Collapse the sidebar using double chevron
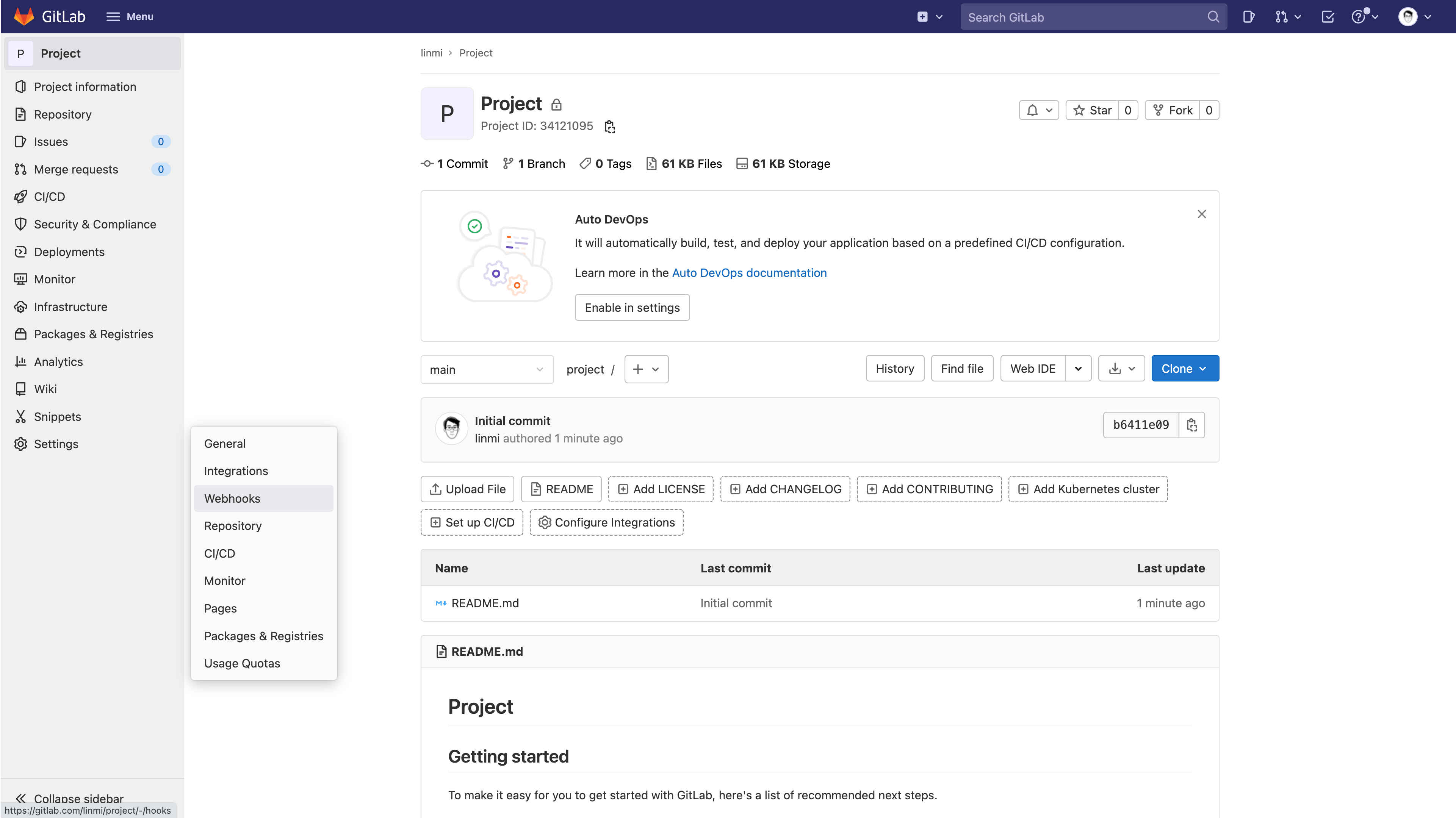The width and height of the screenshot is (1456, 819). click(21, 798)
